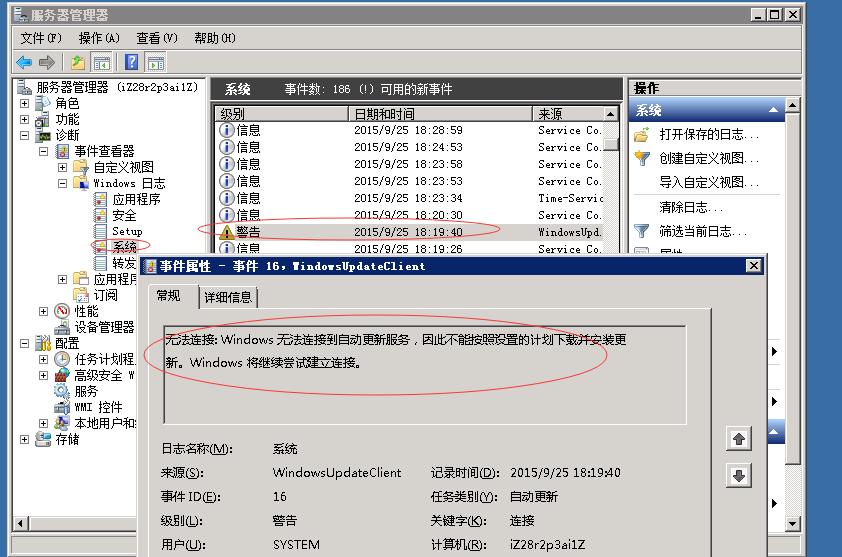Switch to the 常规 tab

pos(169,296)
